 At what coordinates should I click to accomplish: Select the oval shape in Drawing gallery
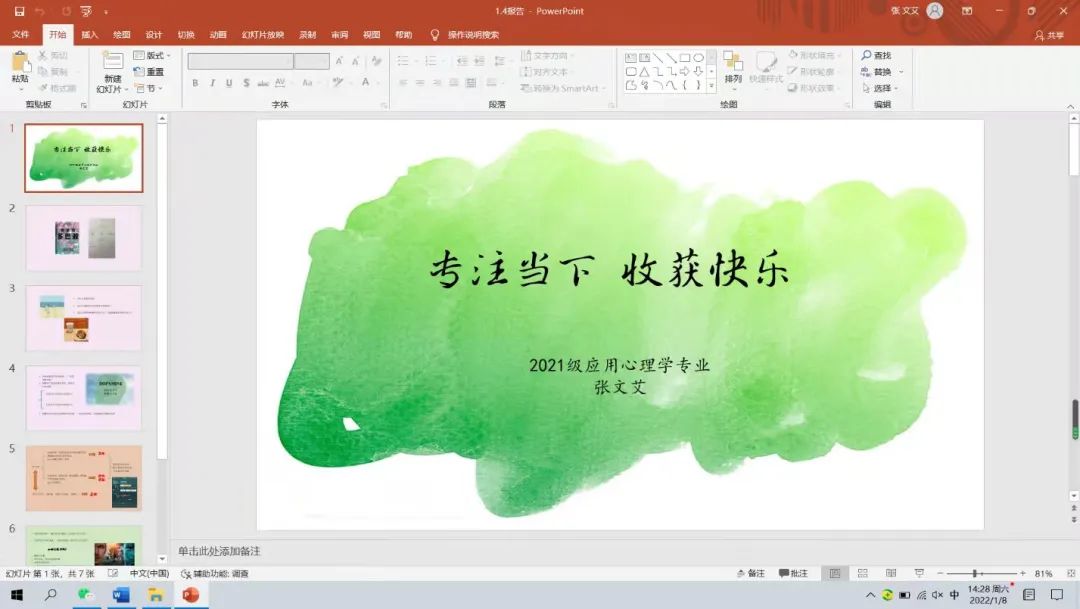699,57
